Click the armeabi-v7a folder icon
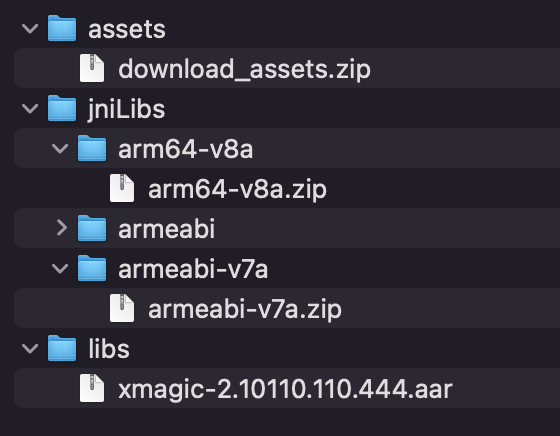The width and height of the screenshot is (560, 436). coord(92,268)
